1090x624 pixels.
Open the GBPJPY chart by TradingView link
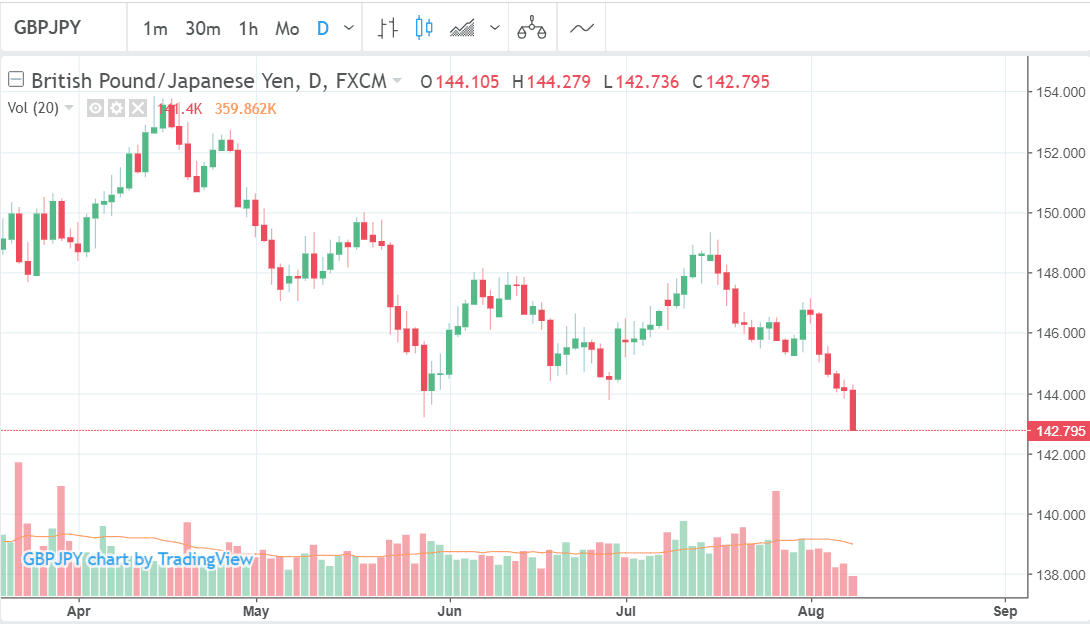138,559
